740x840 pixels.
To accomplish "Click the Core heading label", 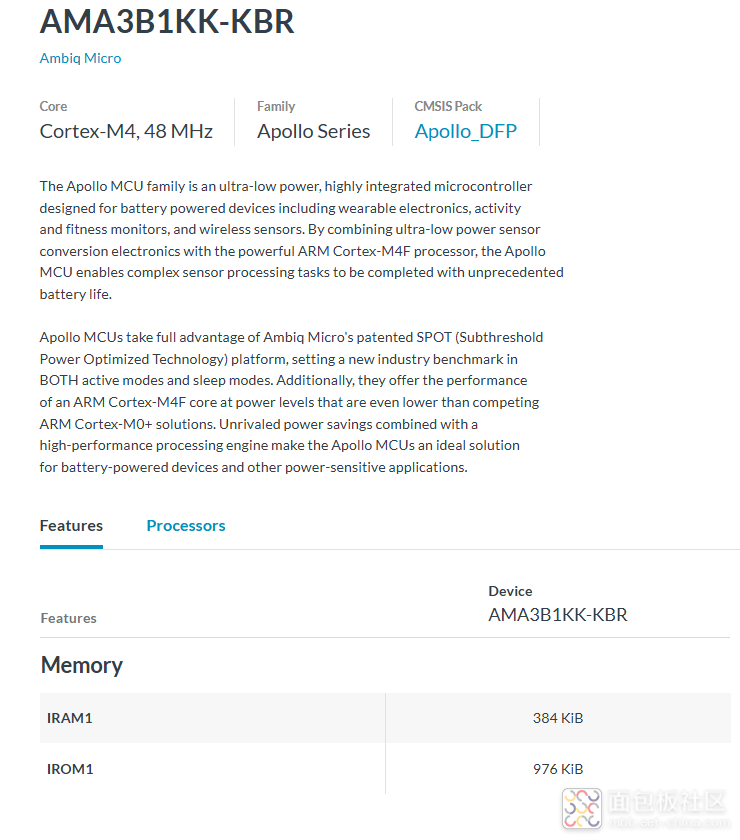I will pos(53,106).
